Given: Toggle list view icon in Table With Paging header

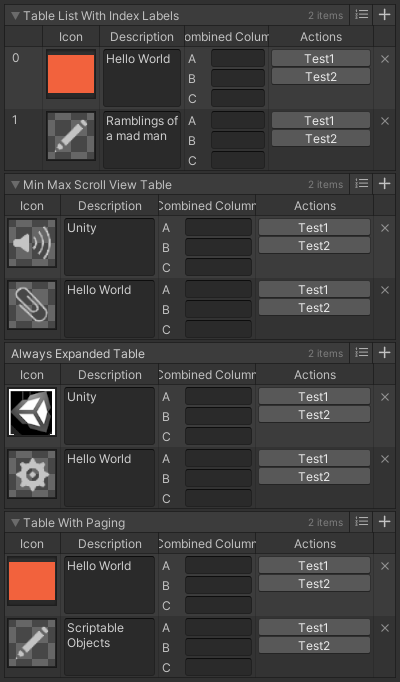Looking at the screenshot, I should (x=362, y=521).
